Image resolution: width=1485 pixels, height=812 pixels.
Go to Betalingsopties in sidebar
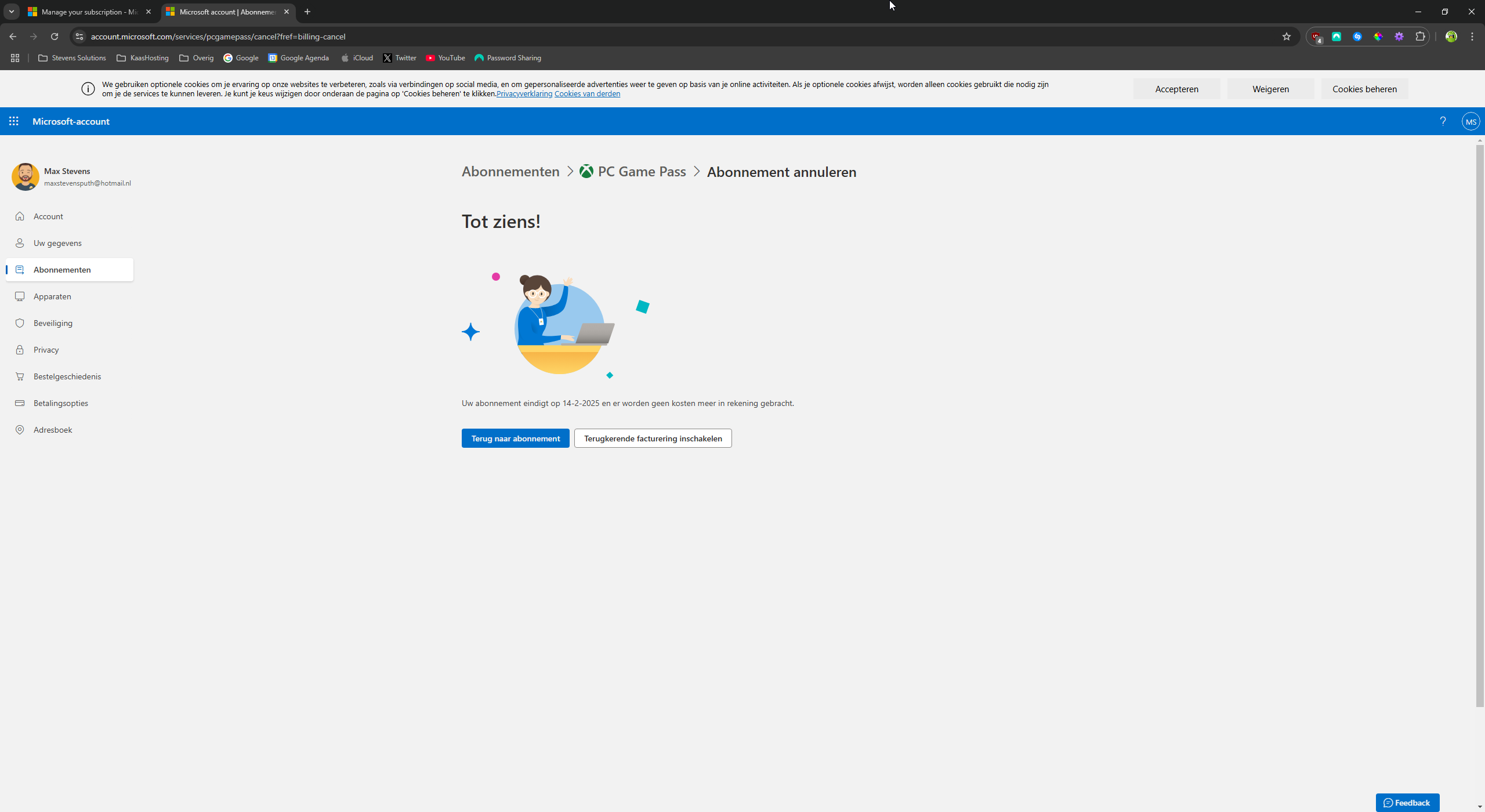[60, 403]
